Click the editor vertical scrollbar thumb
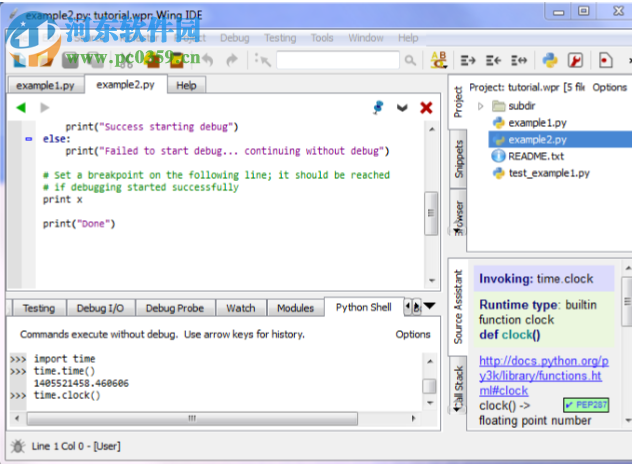Viewport: 632px width, 464px height. [431, 213]
